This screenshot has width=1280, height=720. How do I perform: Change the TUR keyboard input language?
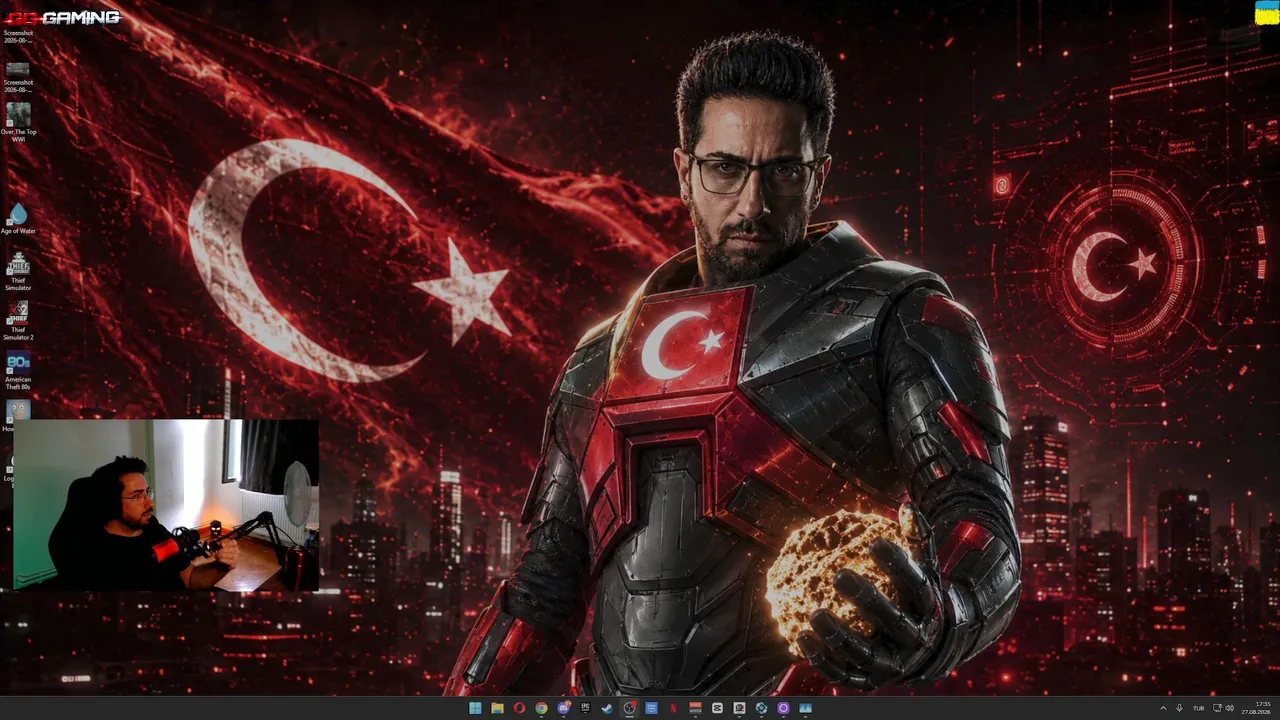pyautogui.click(x=1198, y=708)
